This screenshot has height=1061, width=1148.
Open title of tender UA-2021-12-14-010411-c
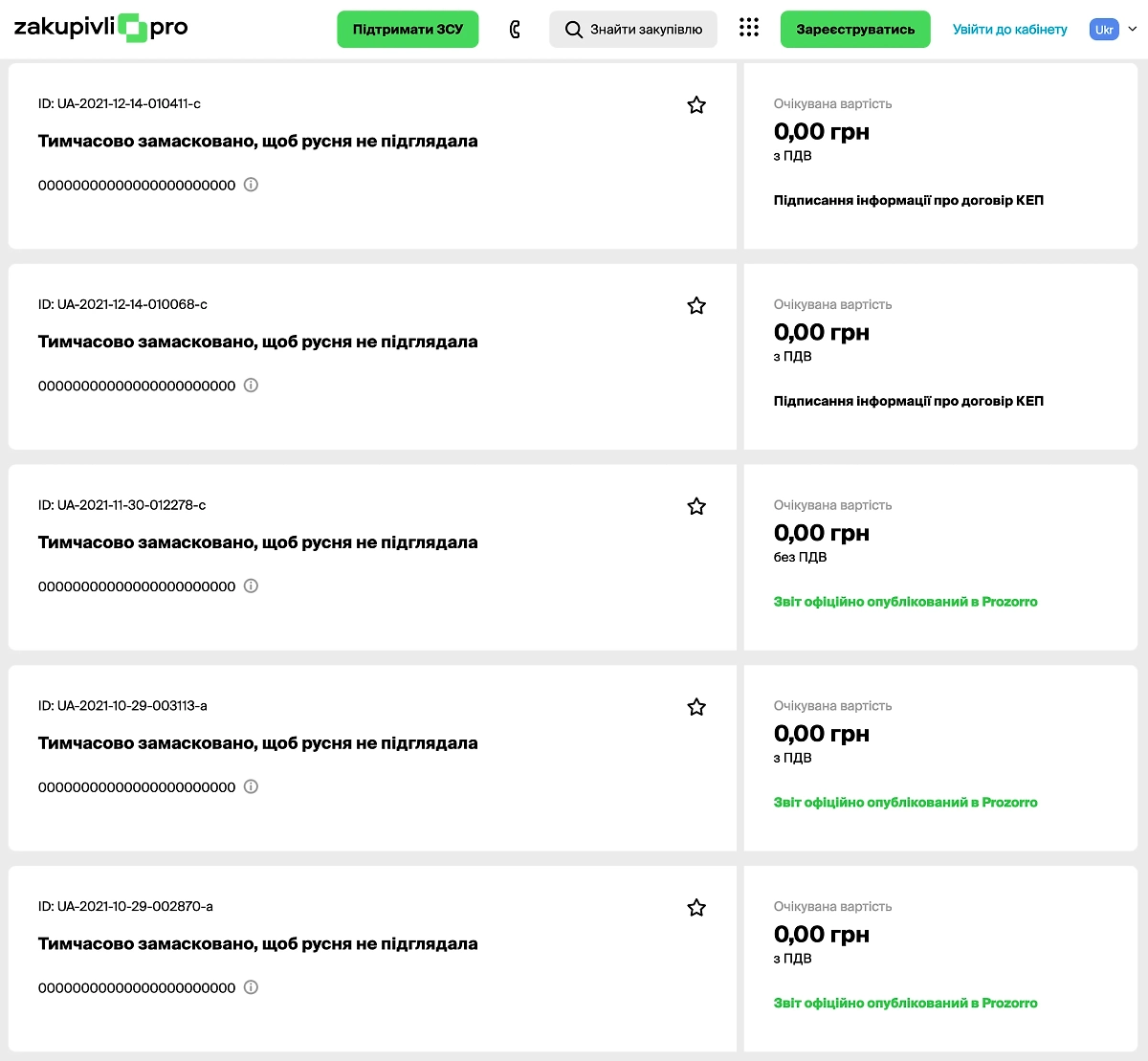pos(257,142)
